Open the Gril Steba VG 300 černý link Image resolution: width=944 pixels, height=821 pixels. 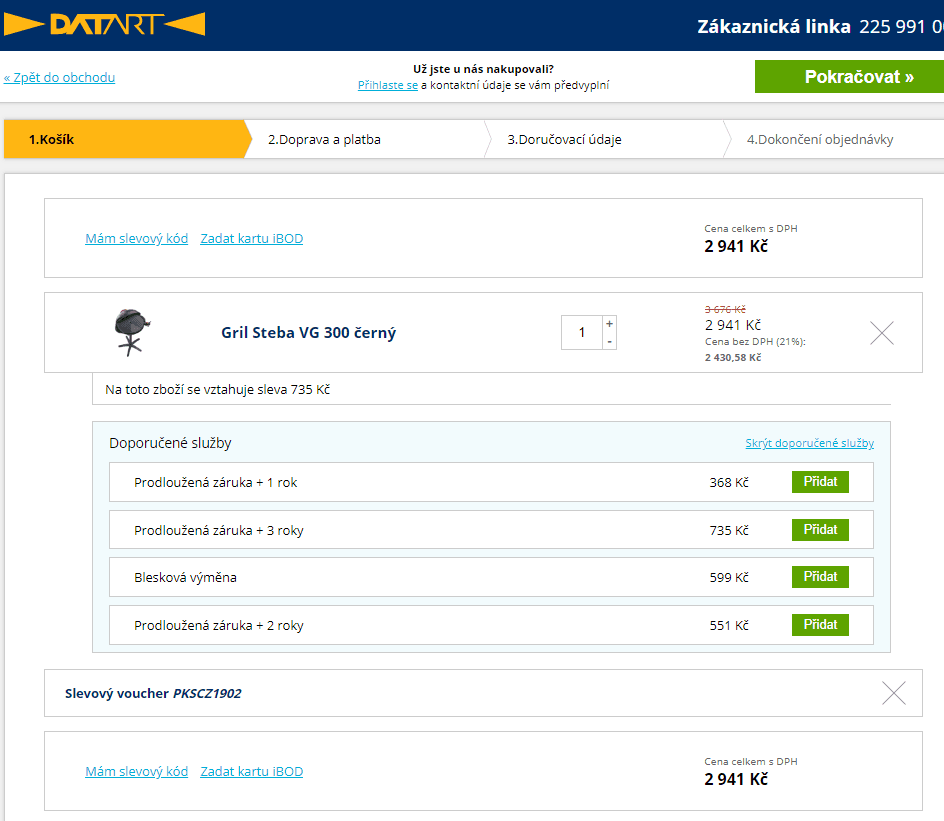click(x=308, y=333)
